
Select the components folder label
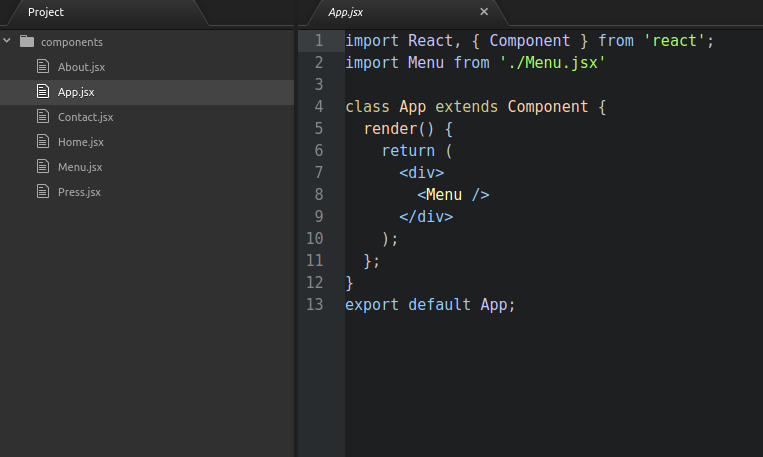[72, 42]
